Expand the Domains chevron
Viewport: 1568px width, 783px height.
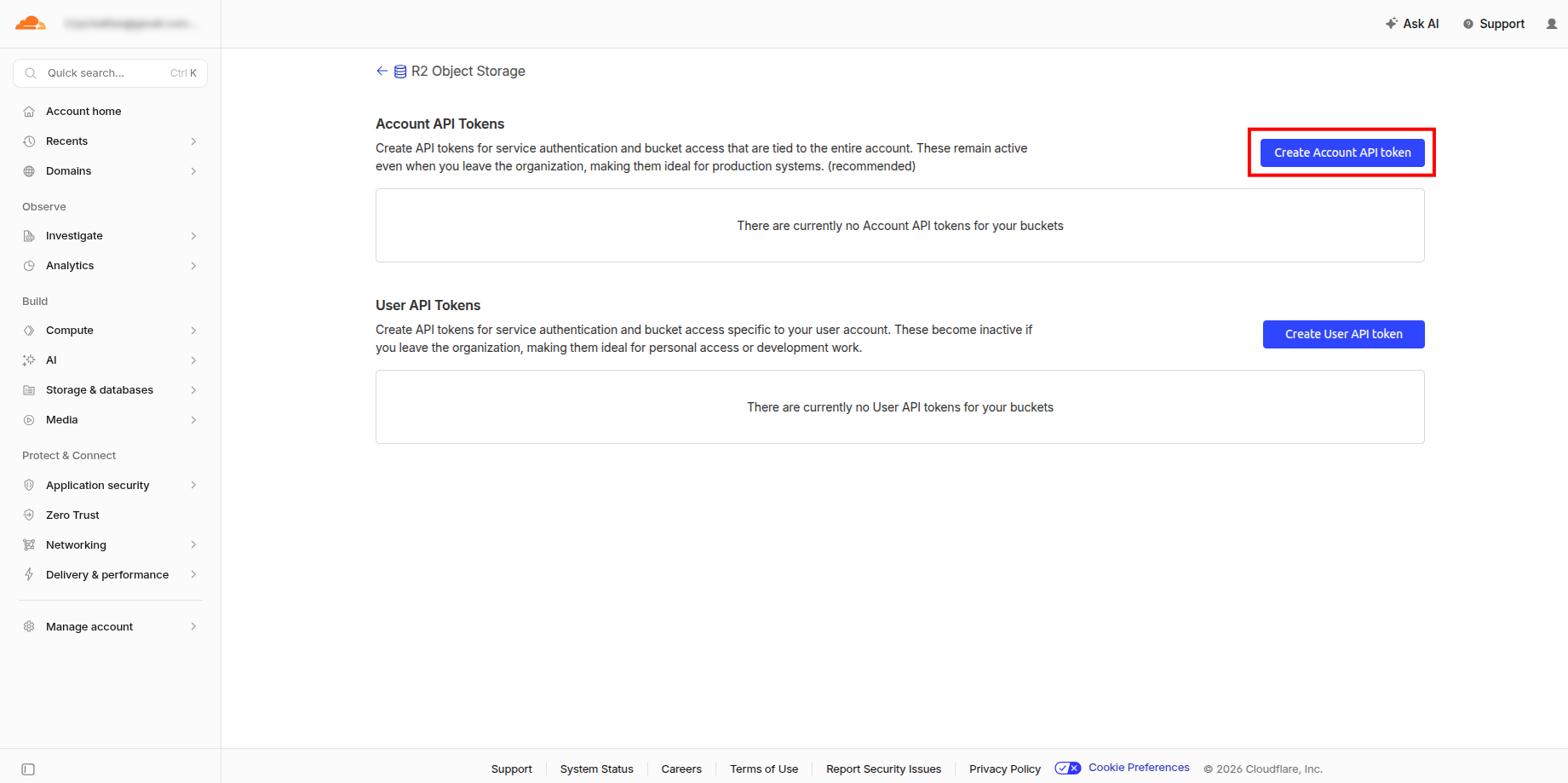point(193,171)
